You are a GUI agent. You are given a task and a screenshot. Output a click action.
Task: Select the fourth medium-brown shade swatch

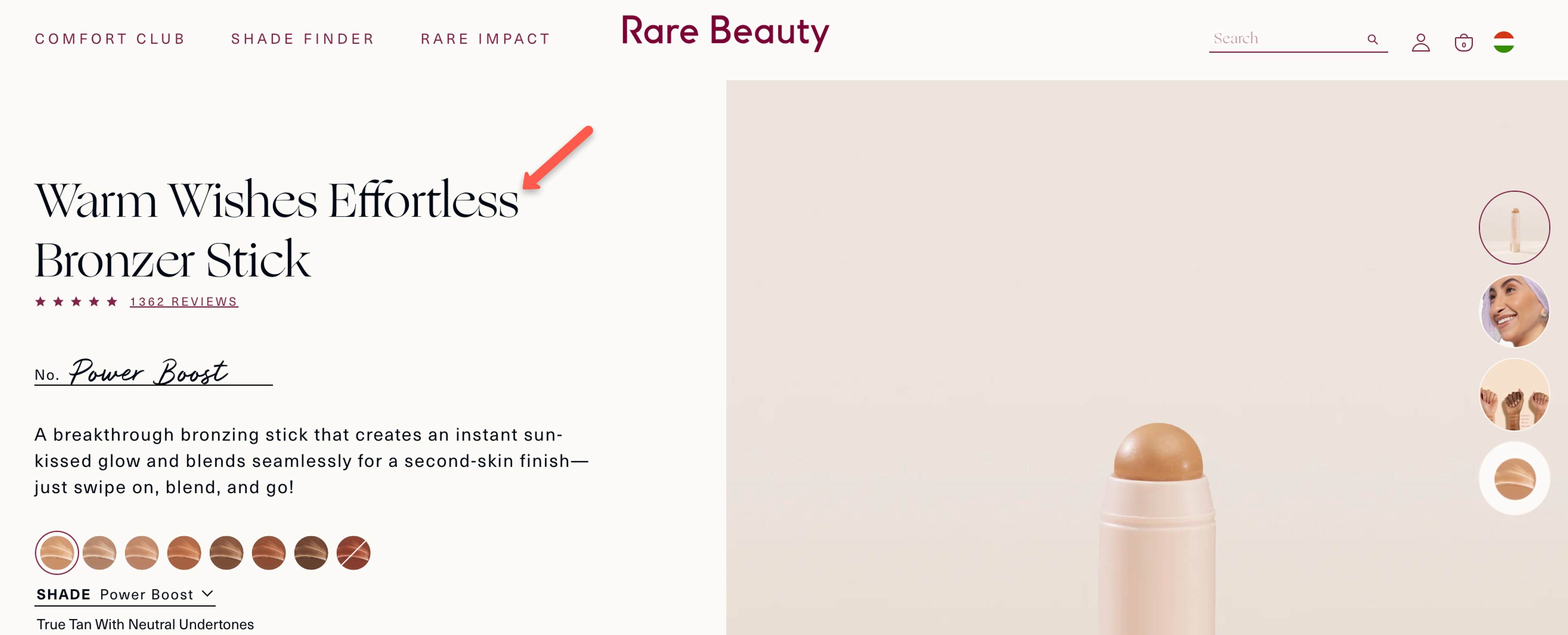184,553
